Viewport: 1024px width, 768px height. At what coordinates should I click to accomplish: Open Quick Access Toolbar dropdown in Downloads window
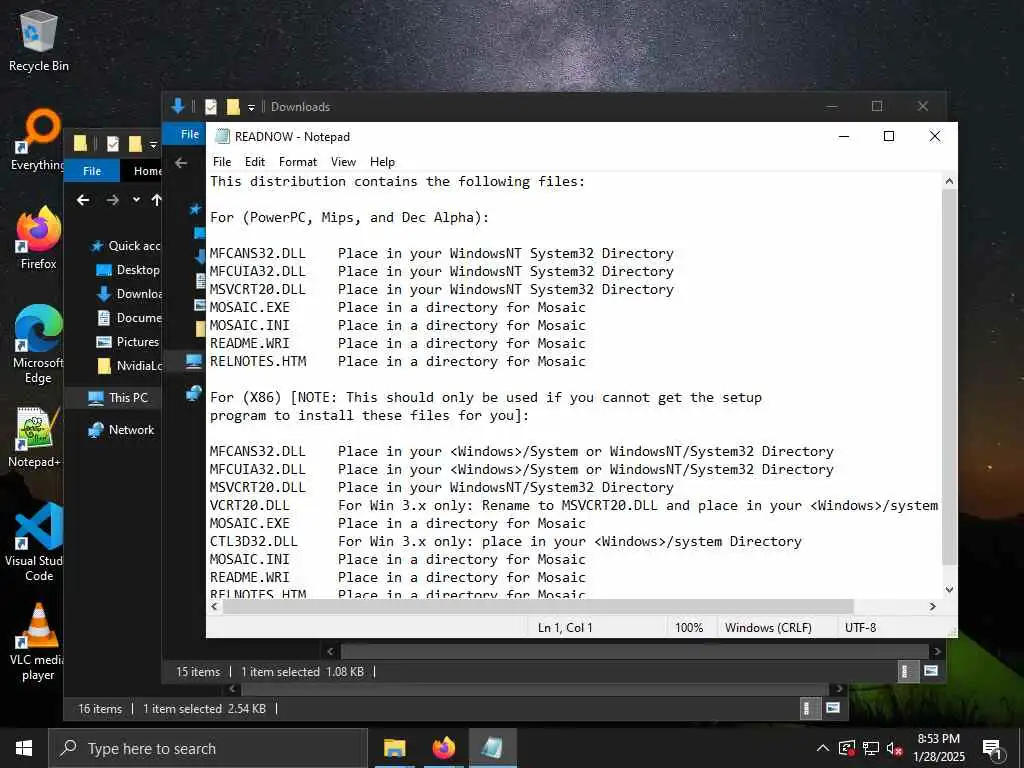click(x=251, y=108)
